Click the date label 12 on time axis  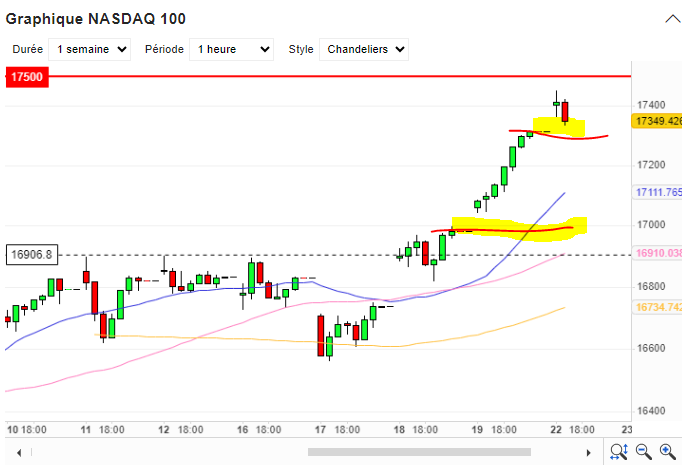[164, 429]
